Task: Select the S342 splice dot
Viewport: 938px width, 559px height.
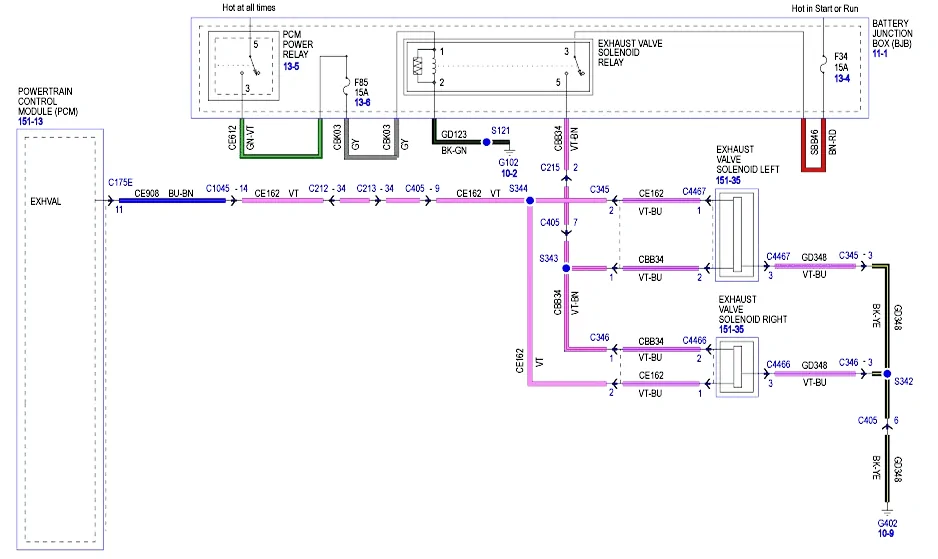Action: pyautogui.click(x=887, y=373)
